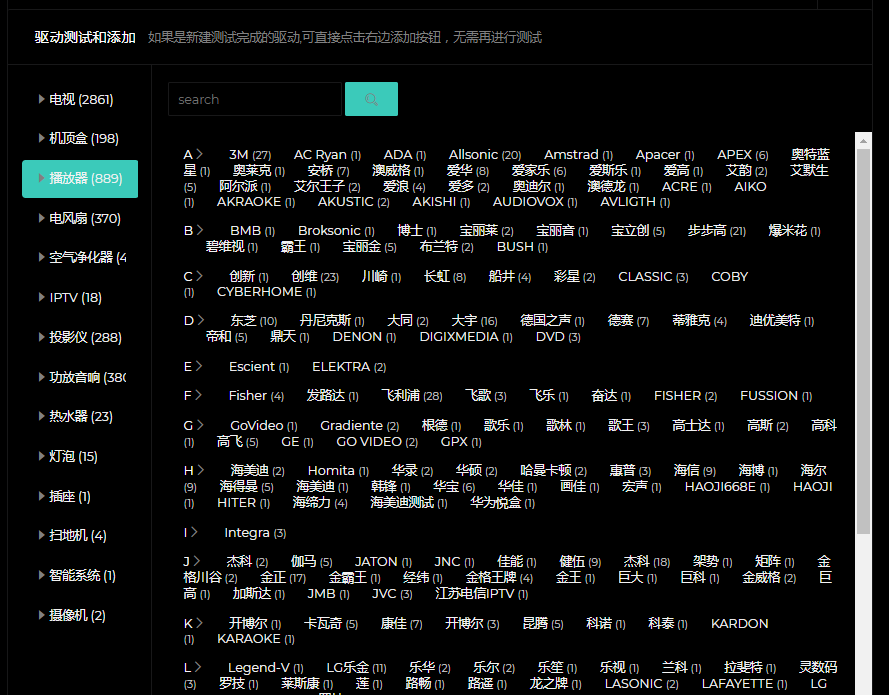Image resolution: width=889 pixels, height=695 pixels.
Task: Select brand 步步高 (21)
Action: tap(717, 231)
